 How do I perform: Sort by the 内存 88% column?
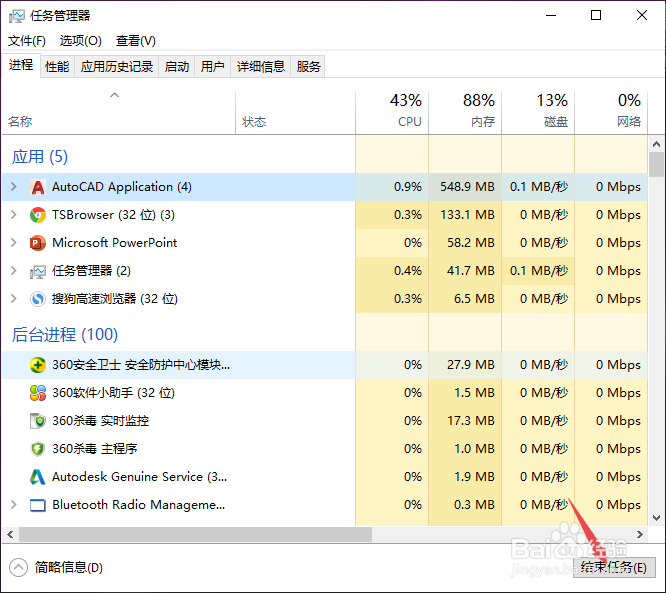(x=465, y=113)
